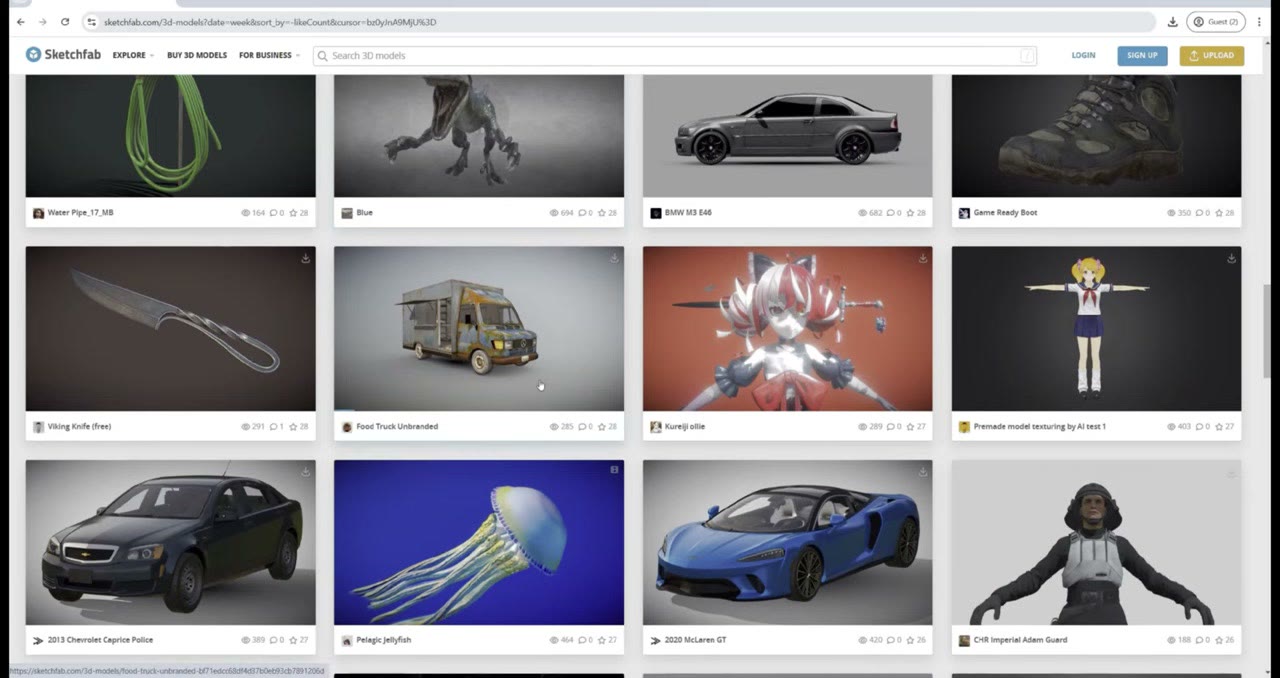Open author avatar beside CHR Imperial Adam Guard
This screenshot has height=678, width=1280.
pos(964,640)
